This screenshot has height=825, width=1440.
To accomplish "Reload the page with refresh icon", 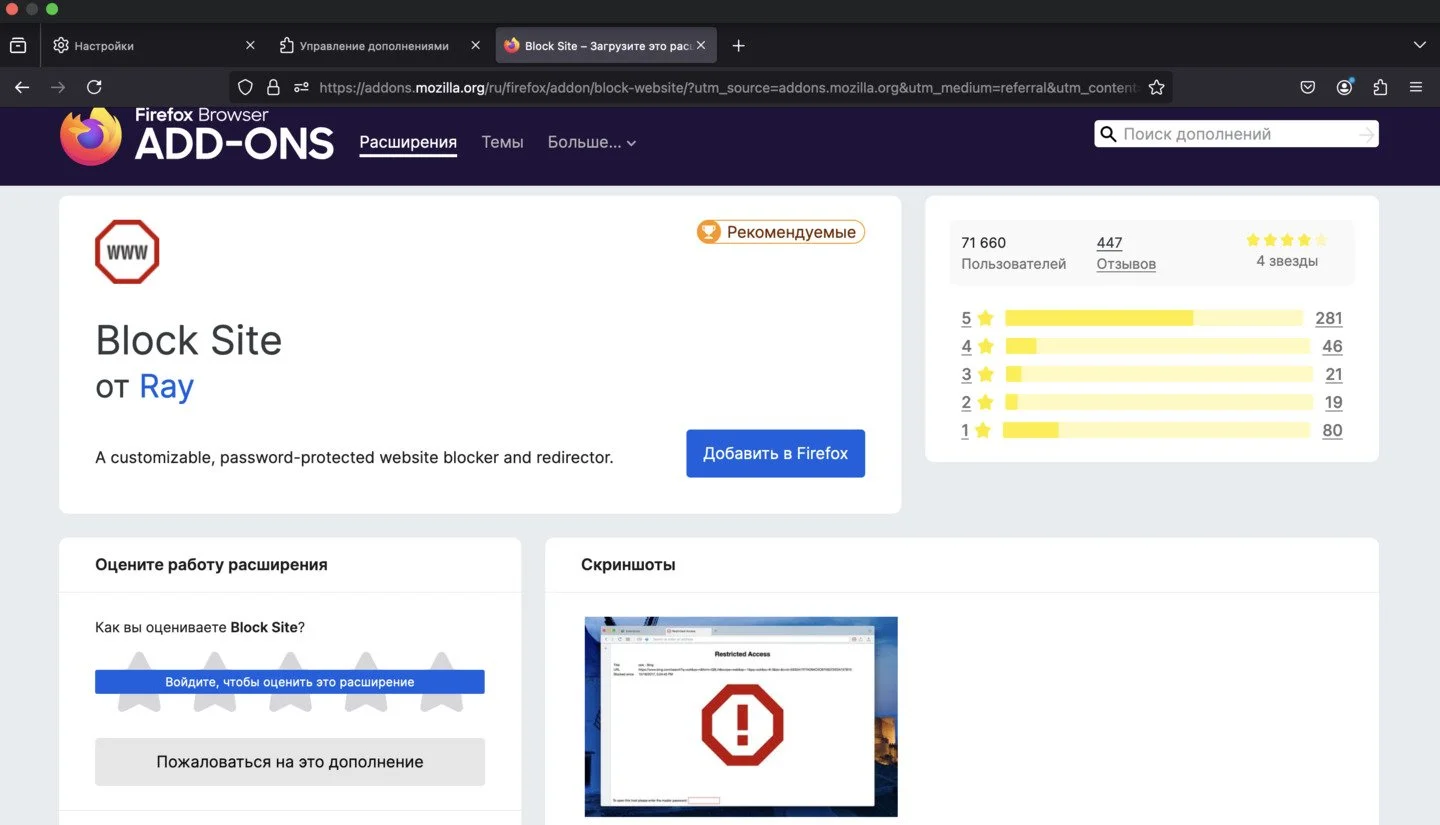I will tap(94, 87).
